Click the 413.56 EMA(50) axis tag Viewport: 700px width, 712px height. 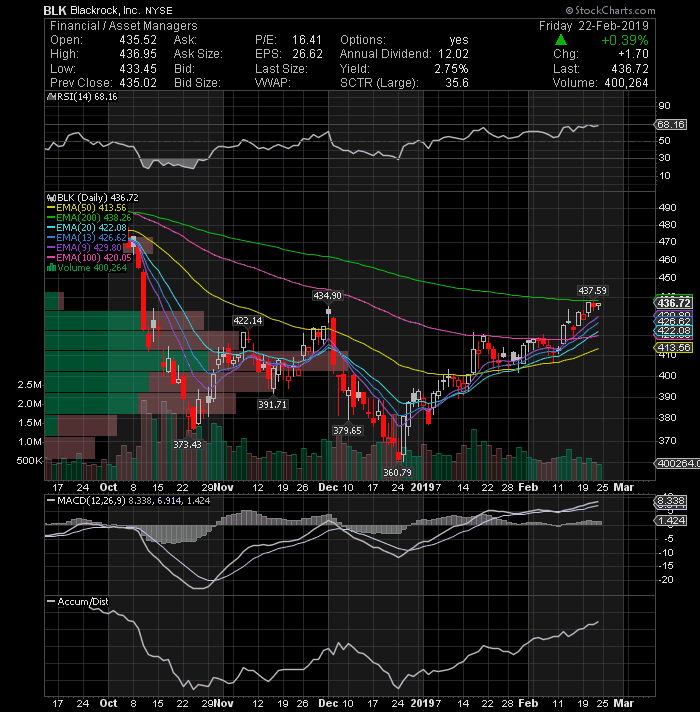click(674, 347)
